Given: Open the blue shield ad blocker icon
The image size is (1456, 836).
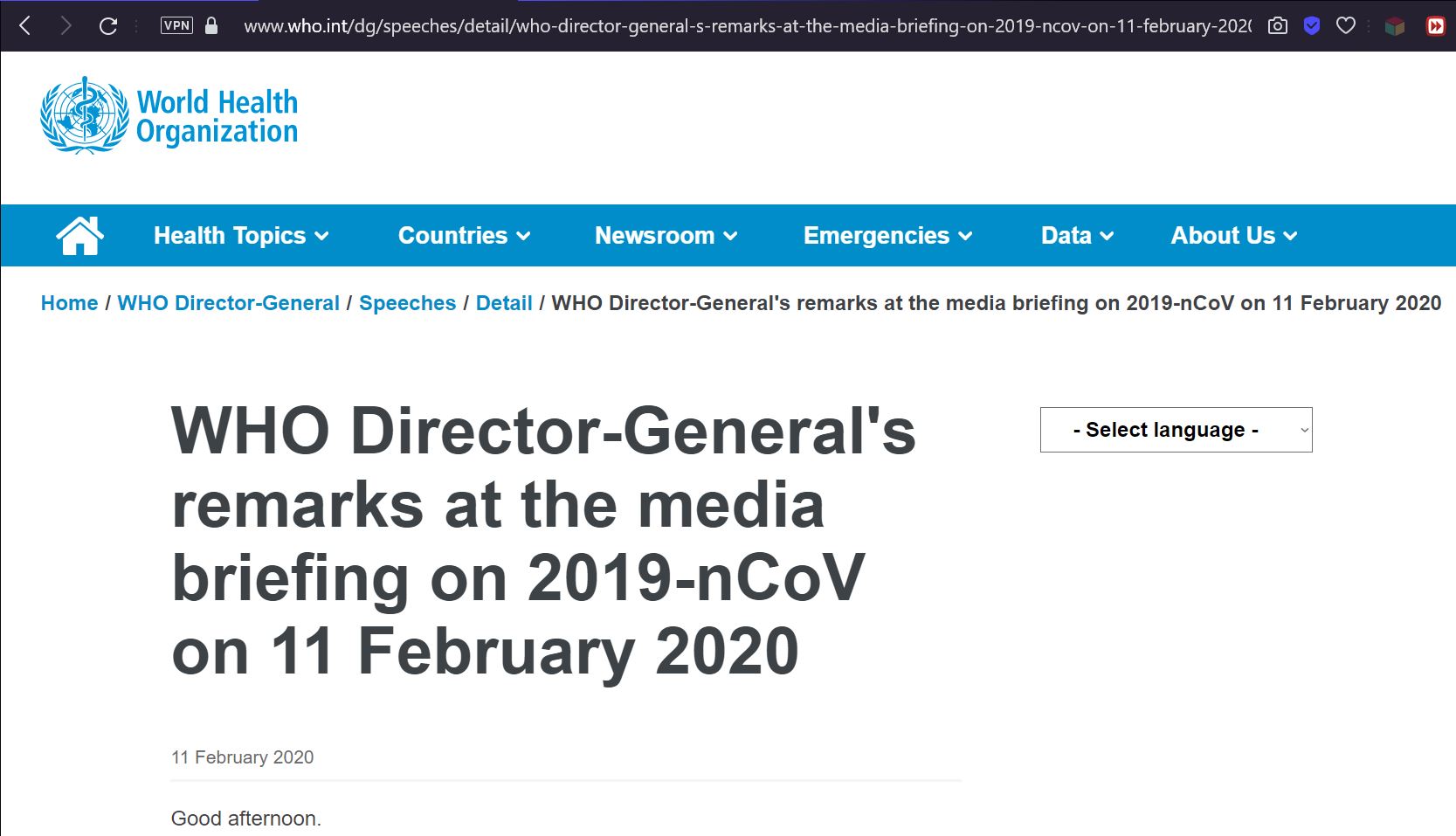Looking at the screenshot, I should [x=1312, y=25].
